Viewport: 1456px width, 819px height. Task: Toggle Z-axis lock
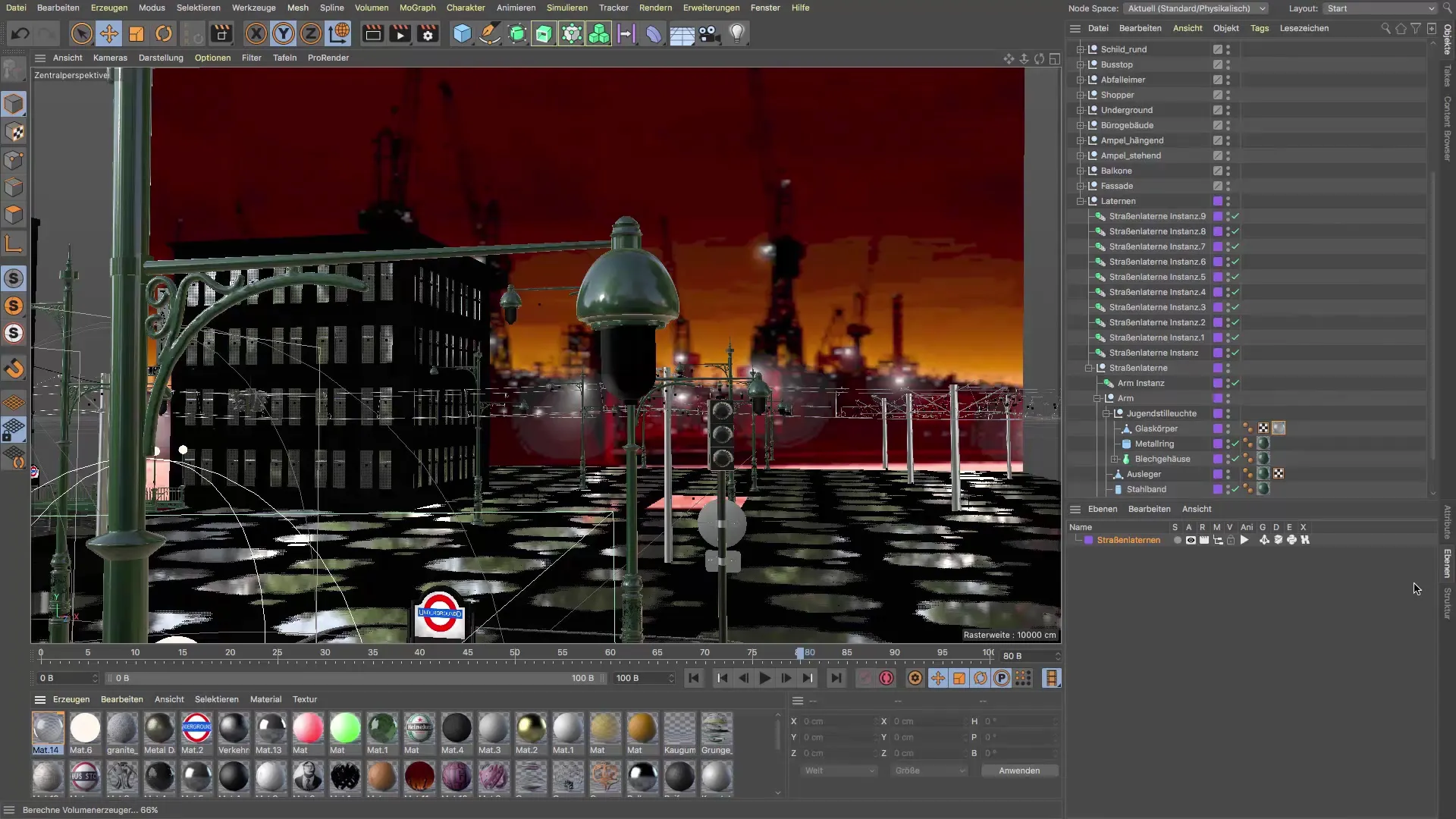311,33
